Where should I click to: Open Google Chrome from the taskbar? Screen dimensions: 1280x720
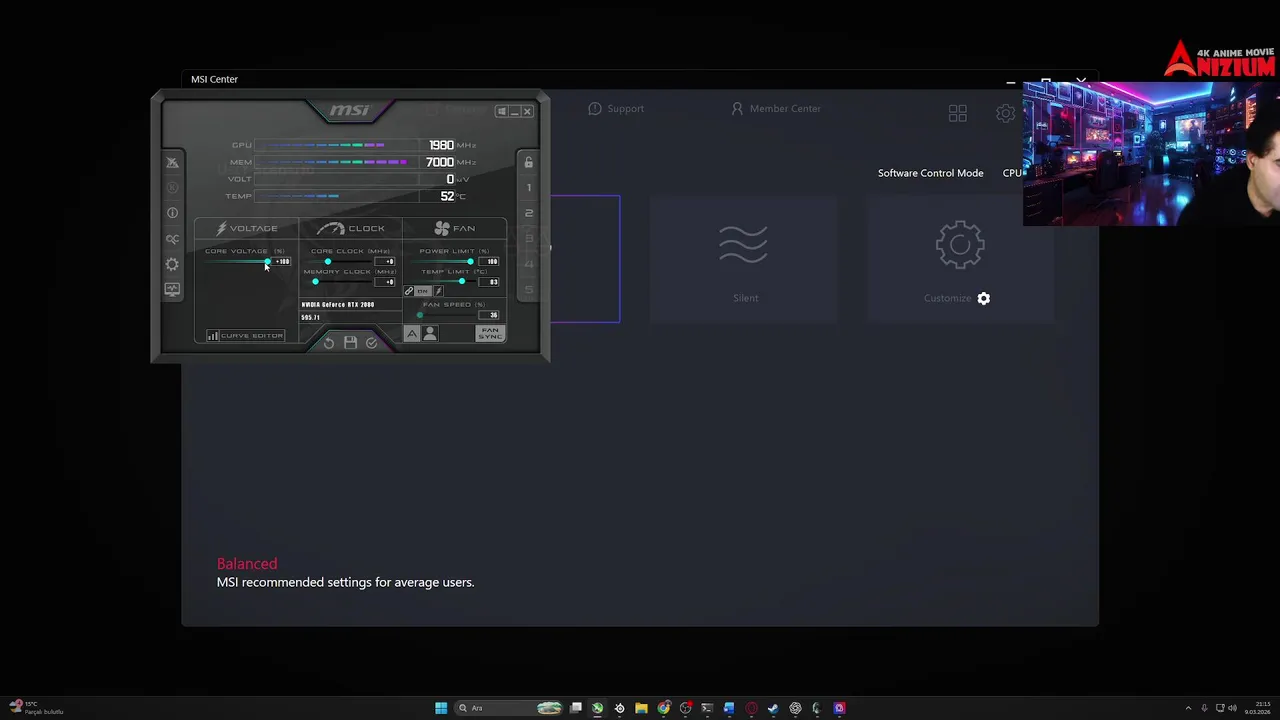pos(663,708)
